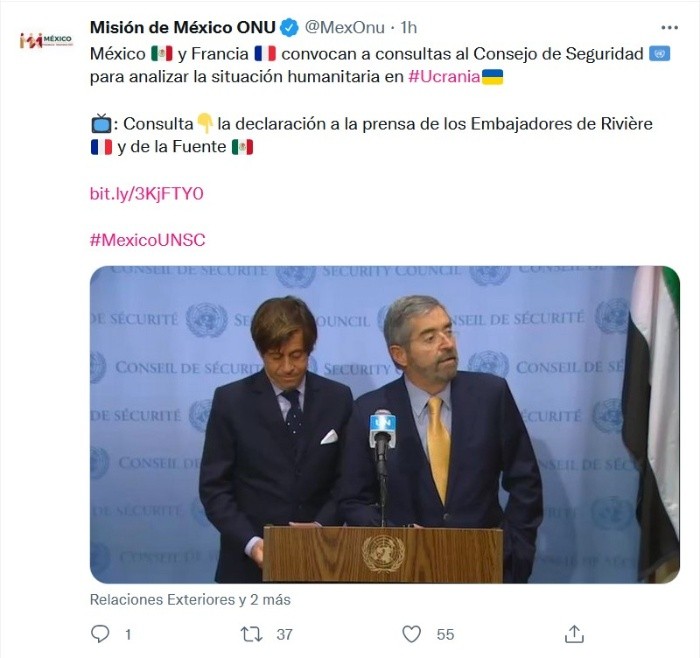Click the UN emblem emoji after Seguridad
This screenshot has height=658, width=700.
(x=659, y=52)
